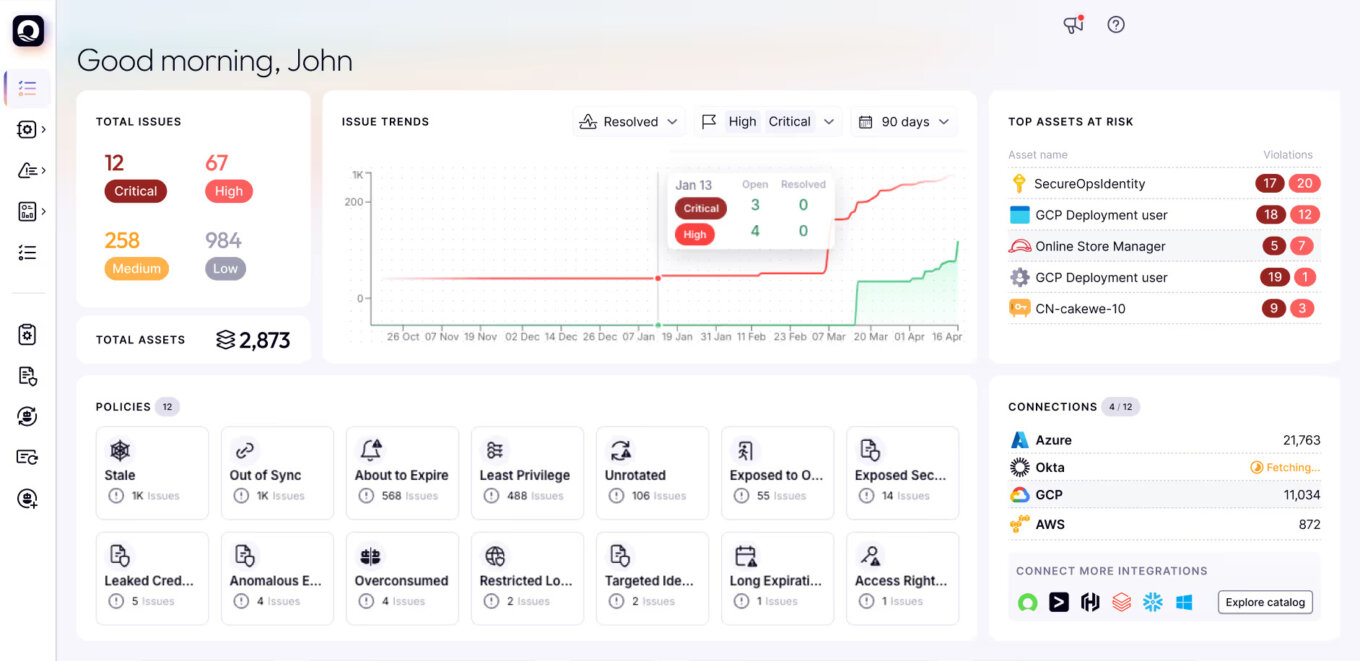Viewport: 1360px width, 661px height.
Task: Click the Out of Sync link icon
Action: tap(245, 450)
